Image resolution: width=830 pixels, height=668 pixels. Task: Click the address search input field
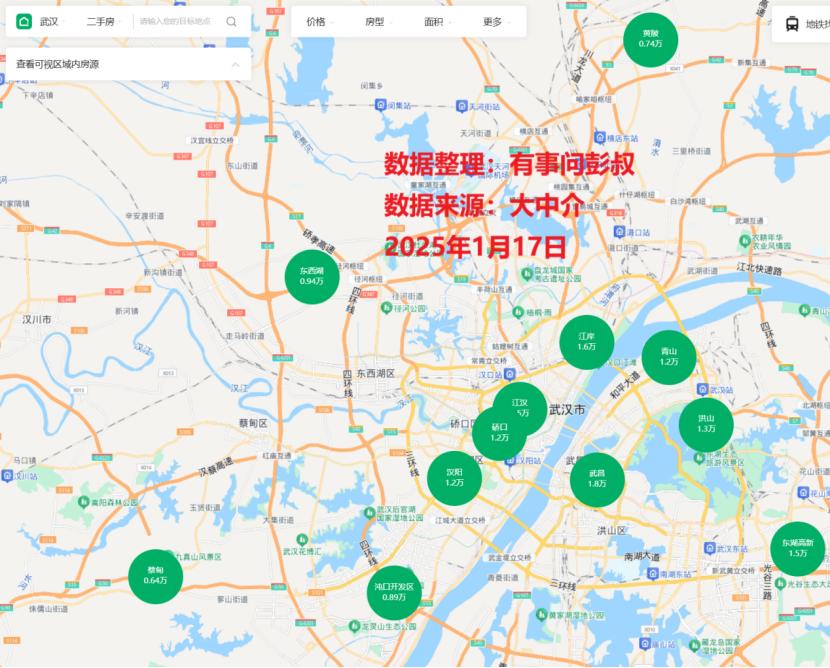178,21
